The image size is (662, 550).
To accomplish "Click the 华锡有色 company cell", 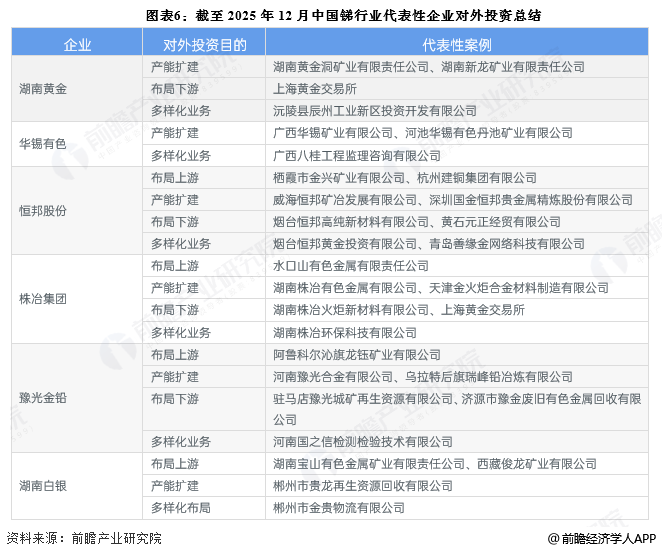I will click(77, 144).
